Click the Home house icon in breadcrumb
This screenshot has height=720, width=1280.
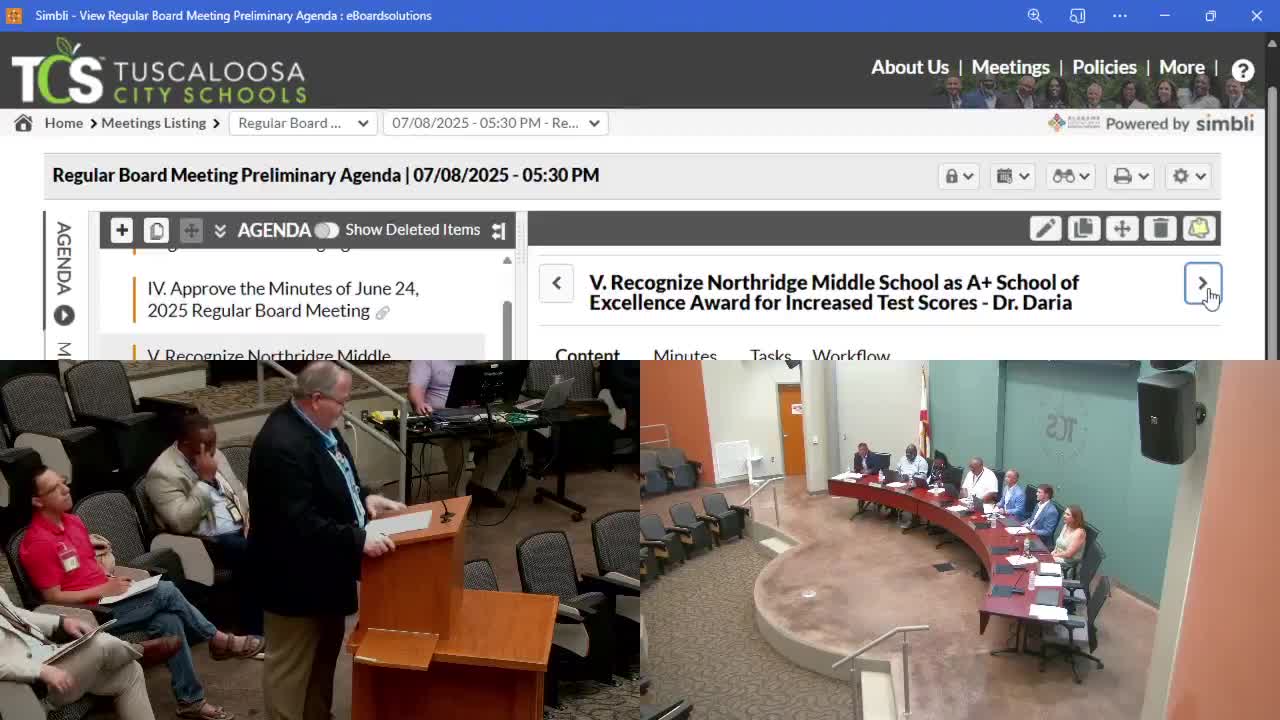pyautogui.click(x=23, y=123)
